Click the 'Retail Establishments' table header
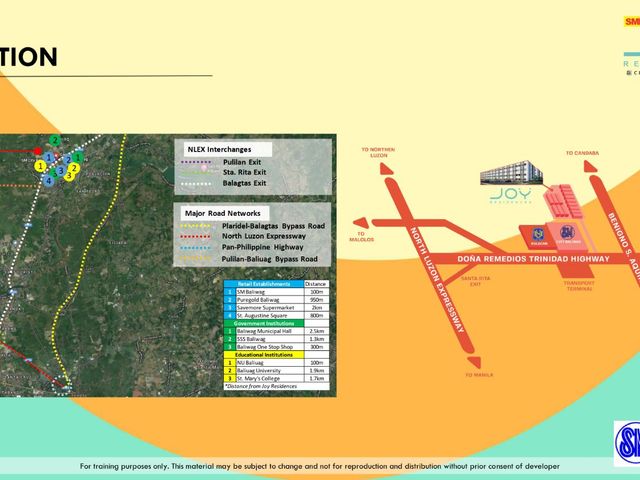The height and width of the screenshot is (480, 640). [x=264, y=284]
